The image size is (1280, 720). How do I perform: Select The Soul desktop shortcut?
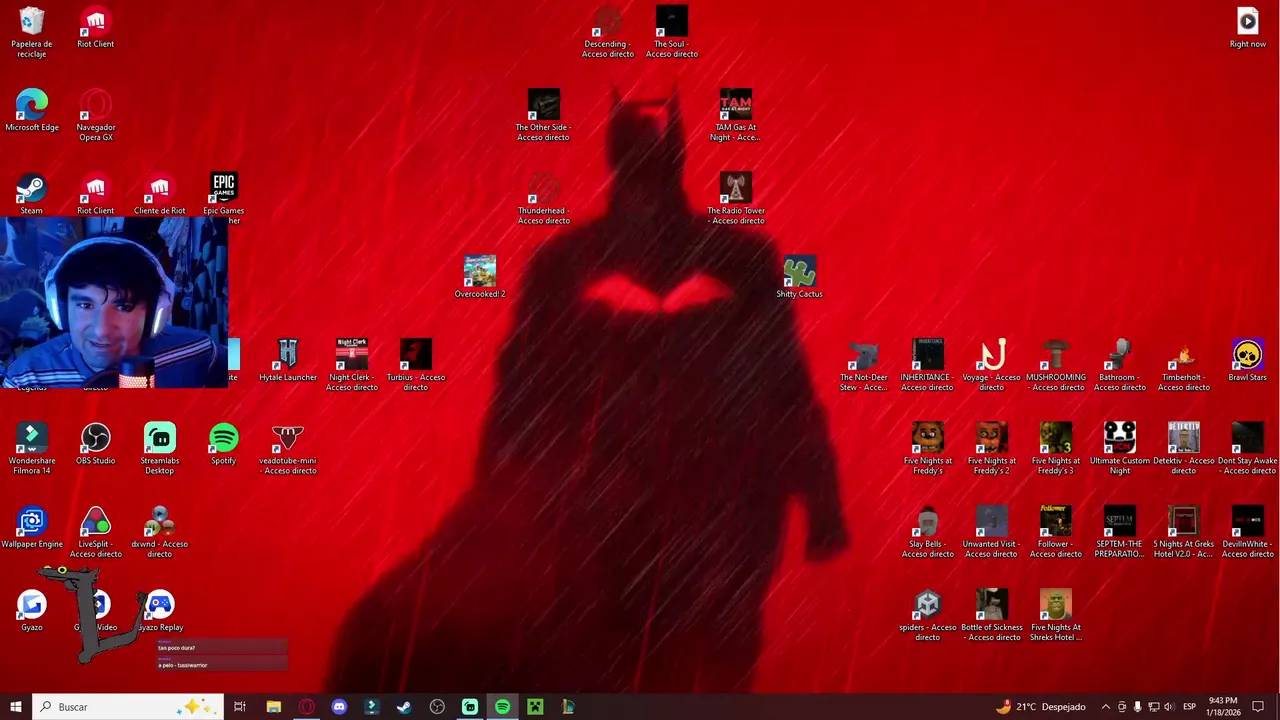point(672,33)
